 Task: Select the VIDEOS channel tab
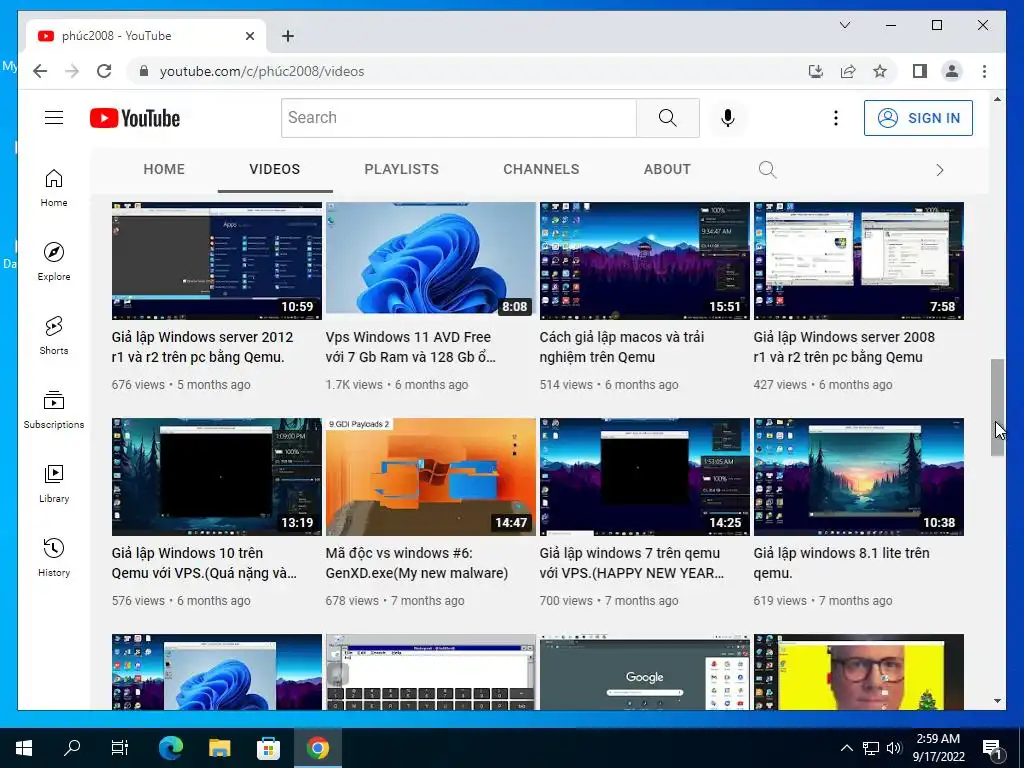[274, 169]
